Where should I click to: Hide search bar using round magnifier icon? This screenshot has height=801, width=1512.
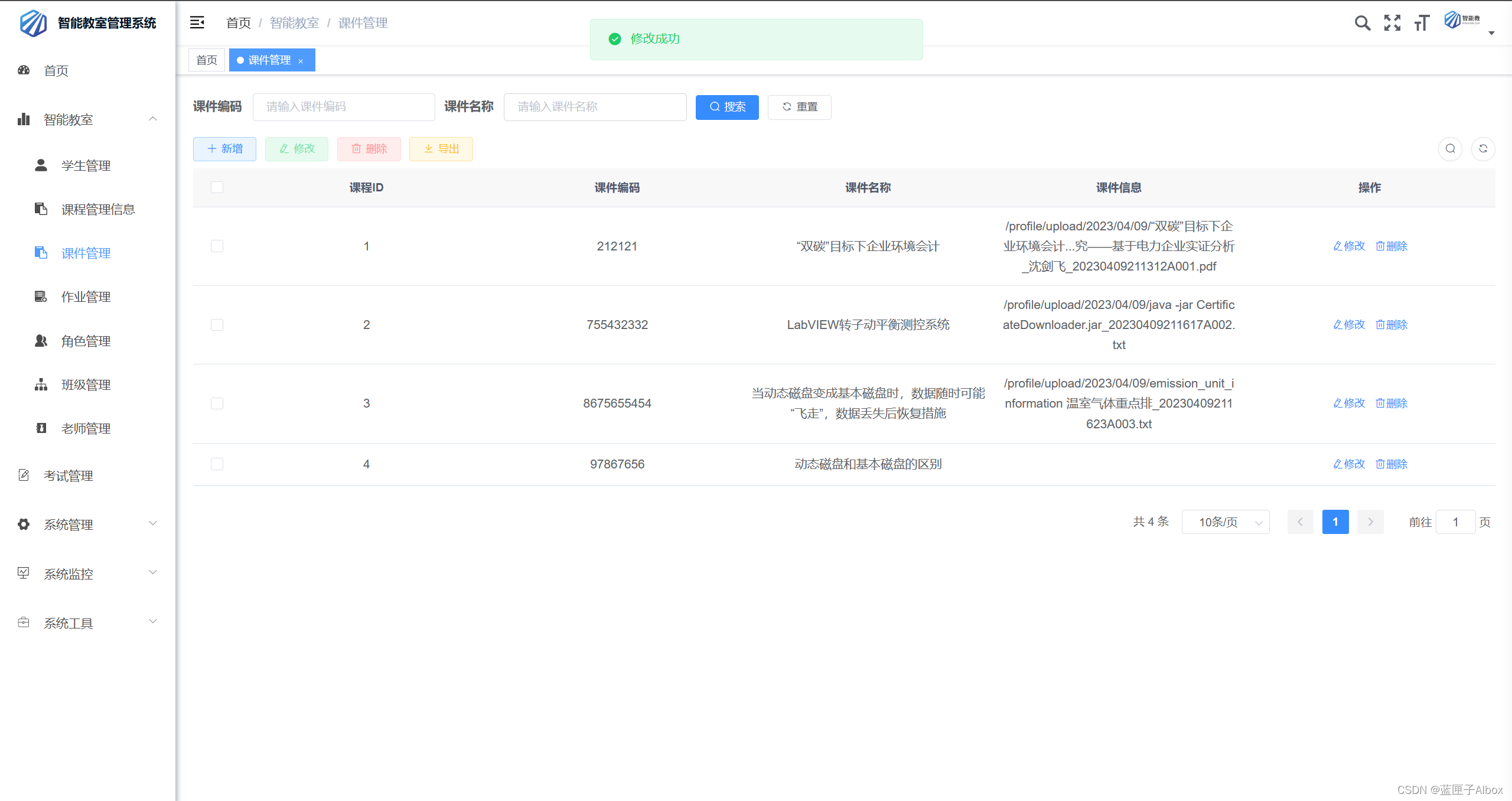1450,149
